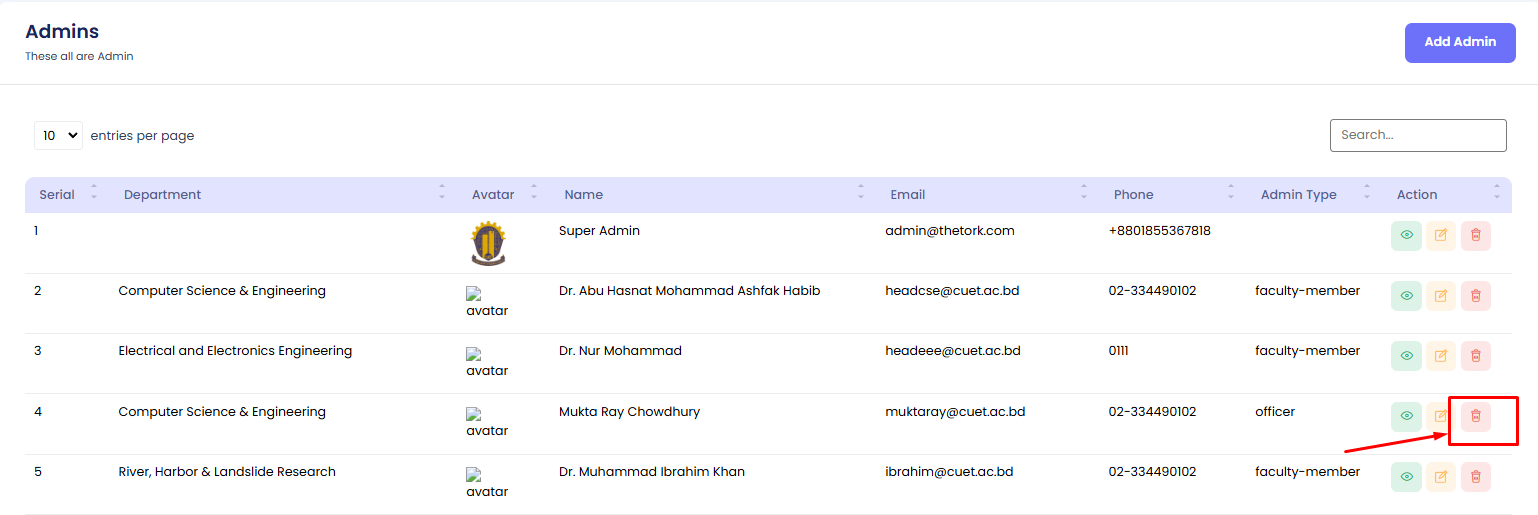Viewport: 1538px width, 515px height.
Task: Delete Dr. Muhammad Ibrahim Khan's row
Action: 1475,477
